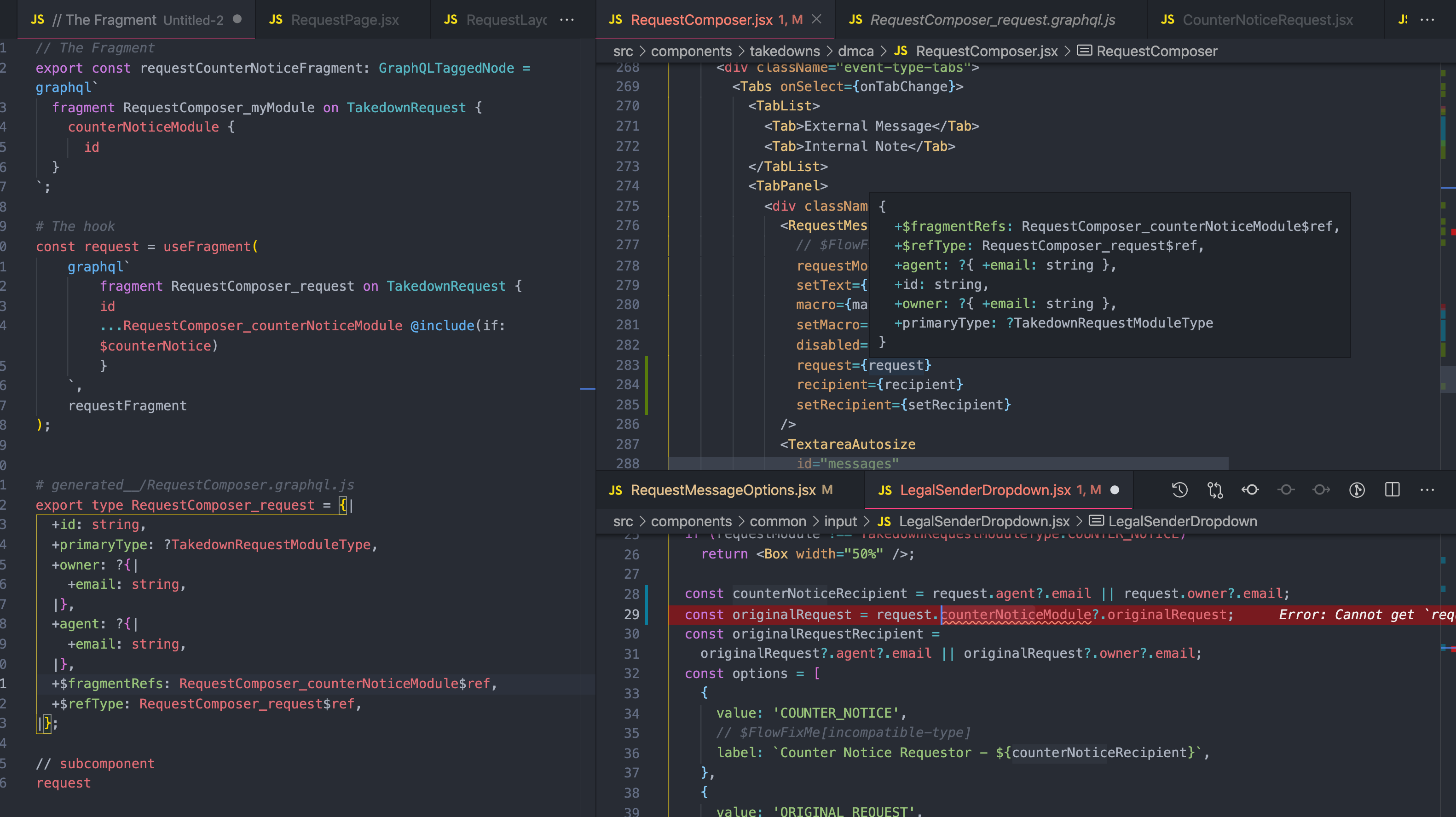Select the compare changes icon beside the history icon
The height and width of the screenshot is (817, 1456).
coord(1215,490)
